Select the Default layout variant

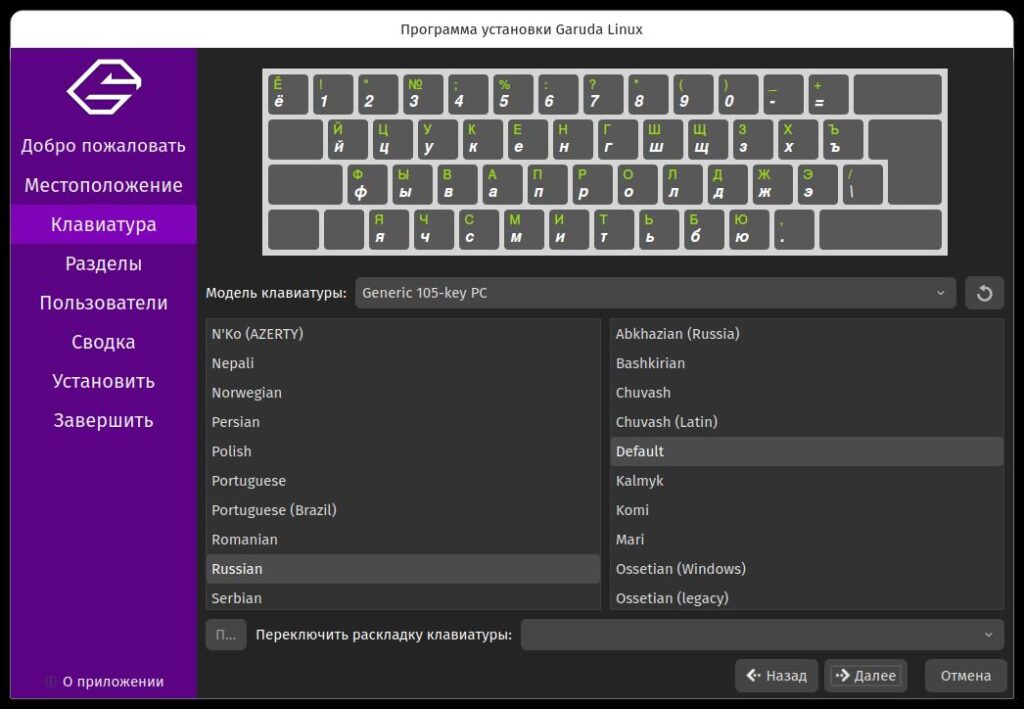807,451
